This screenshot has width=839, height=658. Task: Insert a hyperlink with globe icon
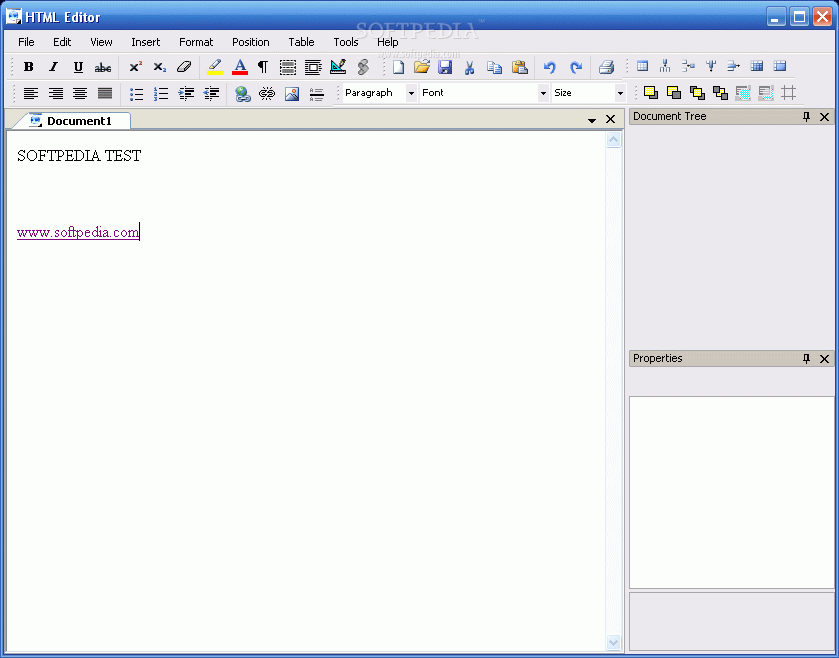tap(242, 94)
